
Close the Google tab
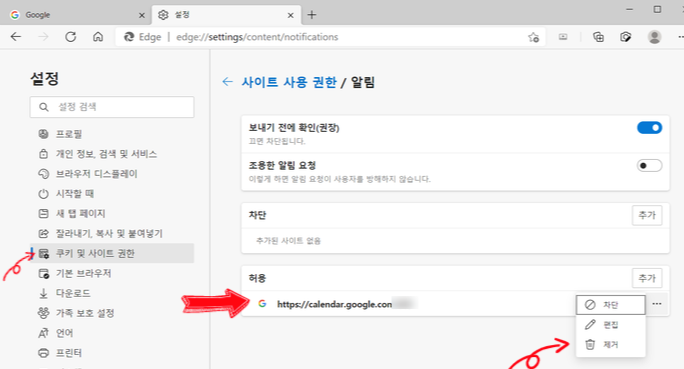coord(142,15)
